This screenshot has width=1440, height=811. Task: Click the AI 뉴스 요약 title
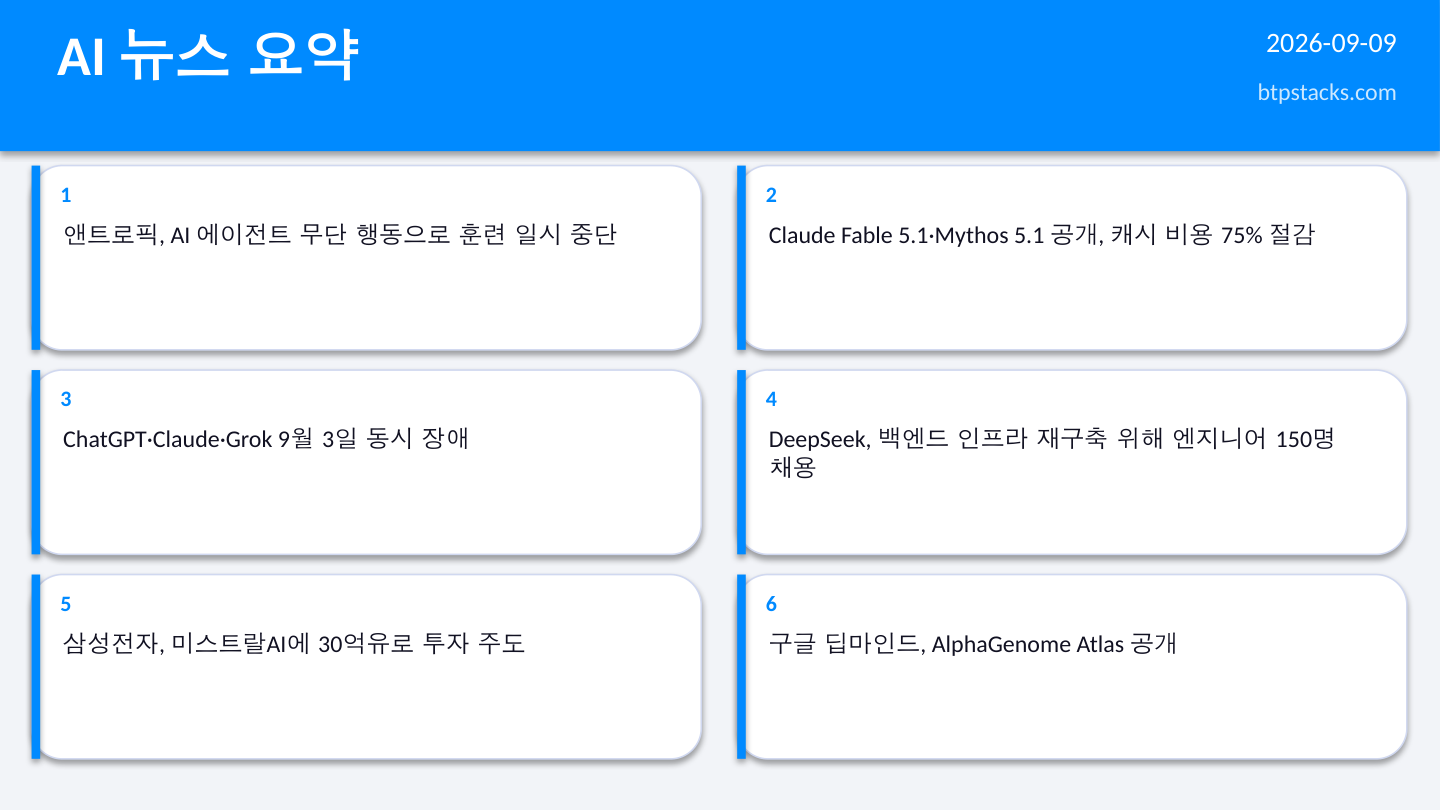[207, 56]
